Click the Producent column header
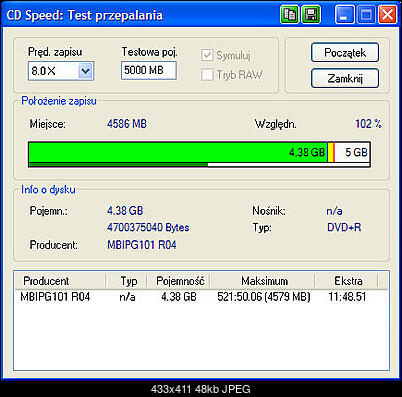The image size is (402, 397). [x=60, y=281]
